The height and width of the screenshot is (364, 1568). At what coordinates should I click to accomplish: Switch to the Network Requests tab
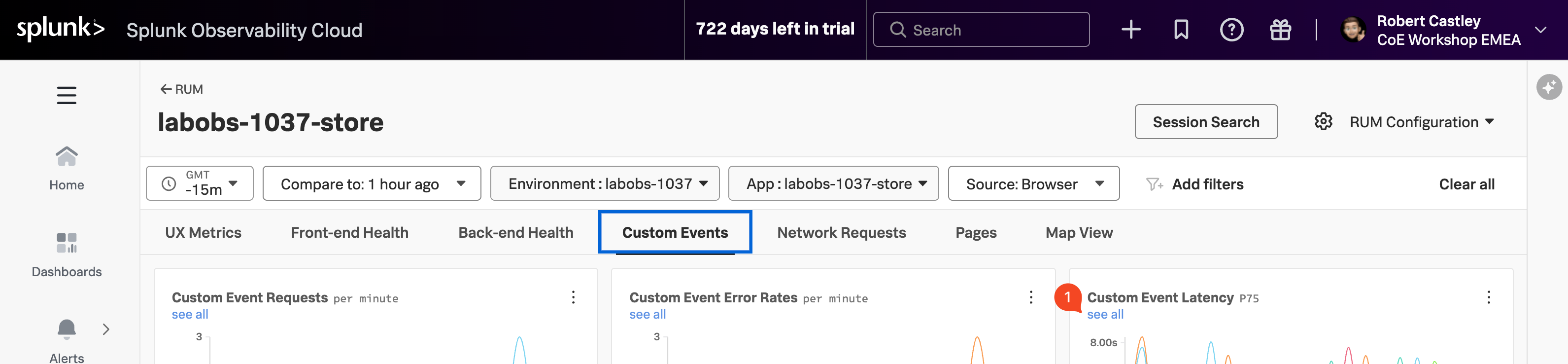(x=841, y=232)
